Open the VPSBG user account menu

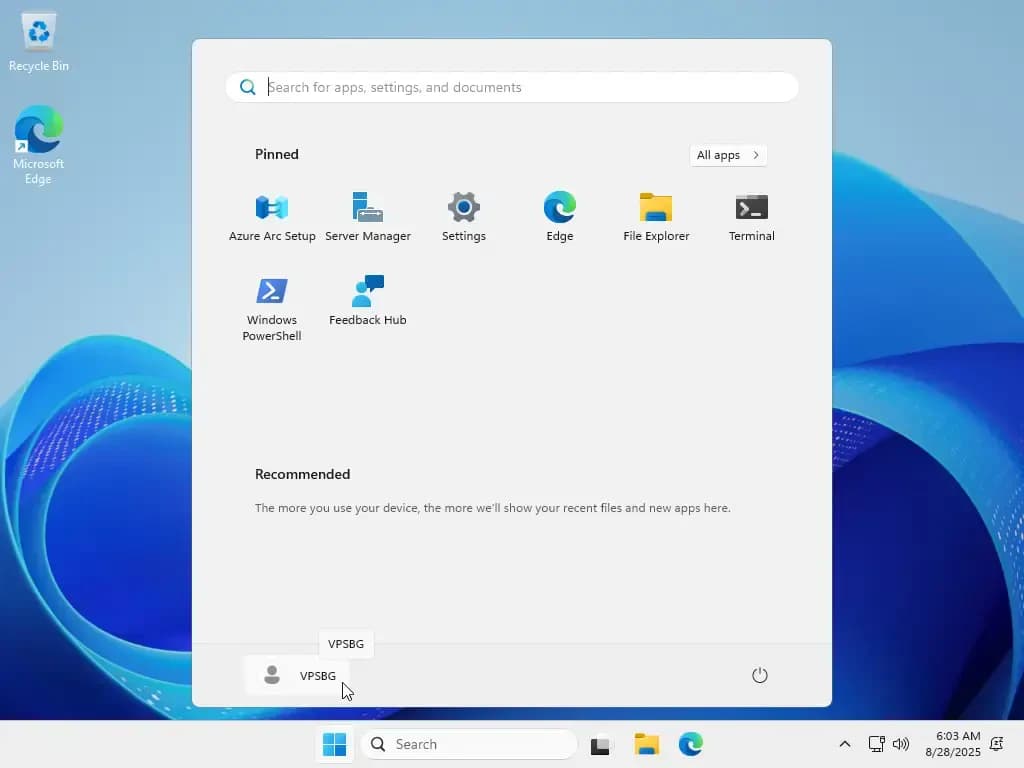tap(298, 675)
